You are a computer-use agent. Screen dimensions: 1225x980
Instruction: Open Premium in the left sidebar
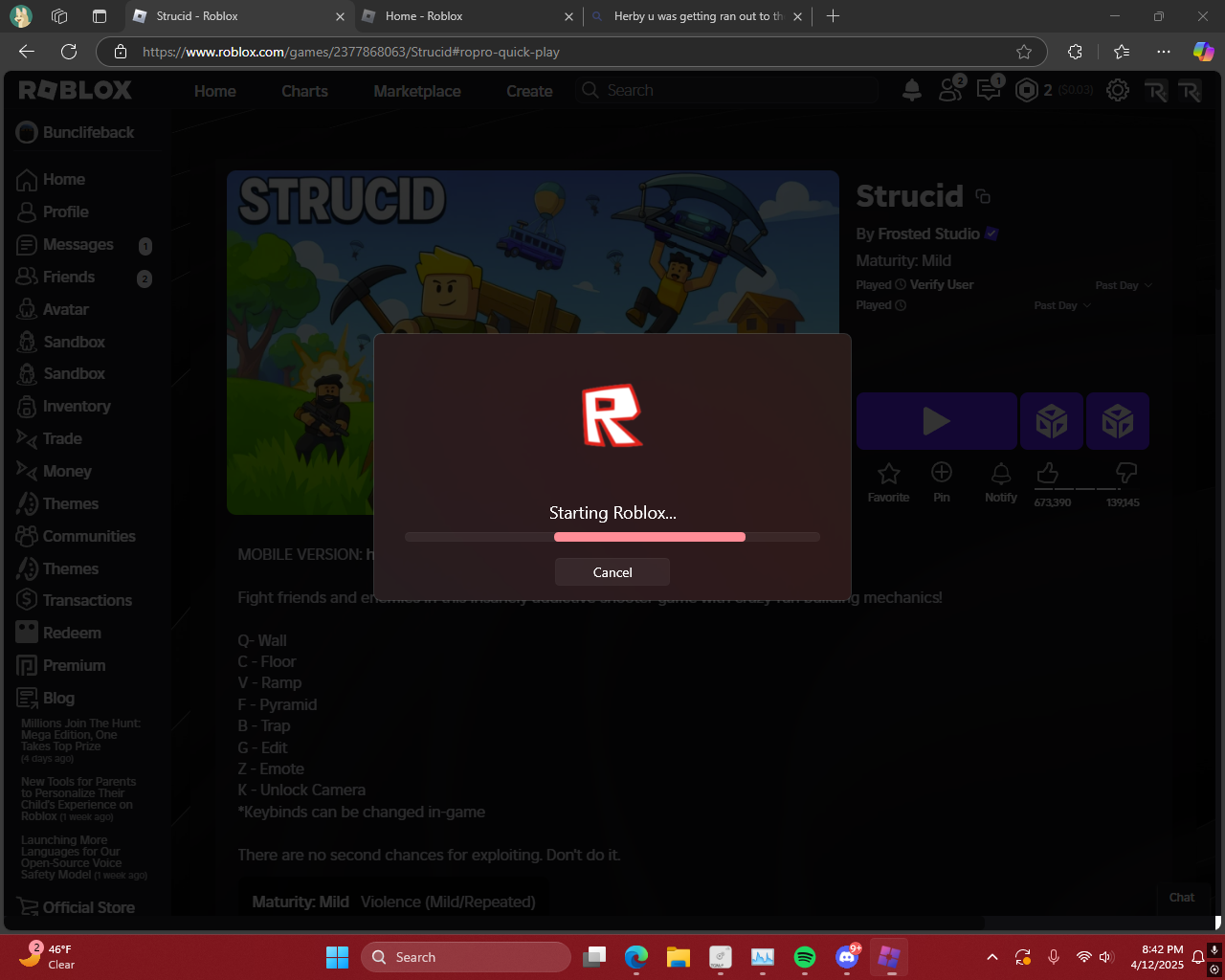(x=61, y=665)
